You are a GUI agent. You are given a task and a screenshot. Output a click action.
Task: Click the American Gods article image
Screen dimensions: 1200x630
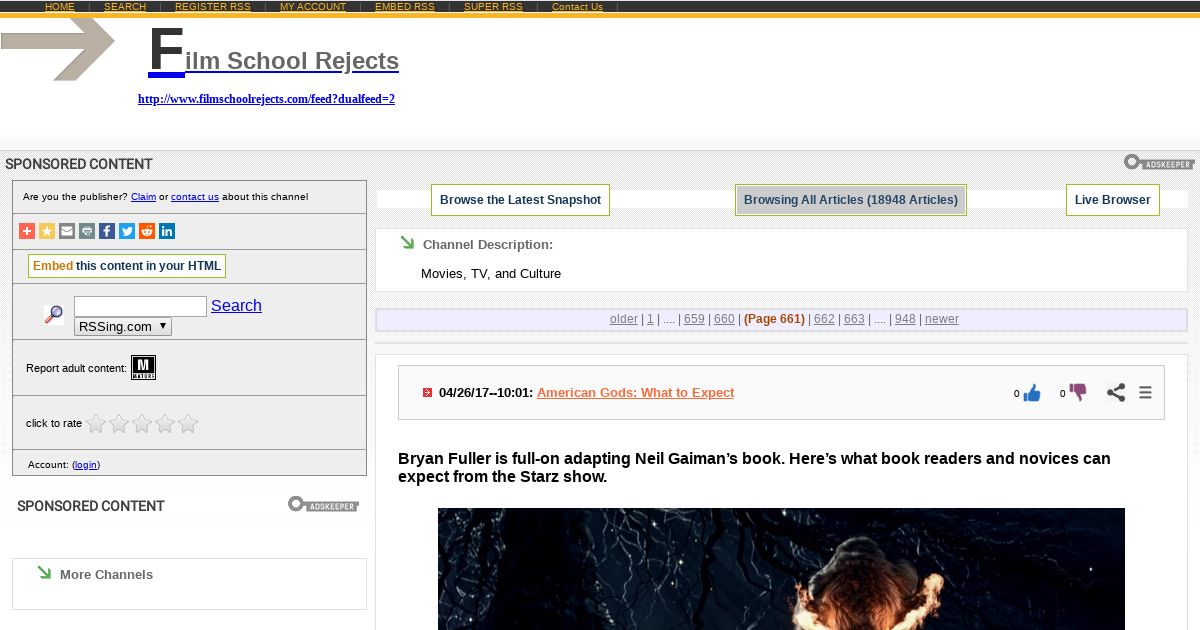click(x=781, y=569)
